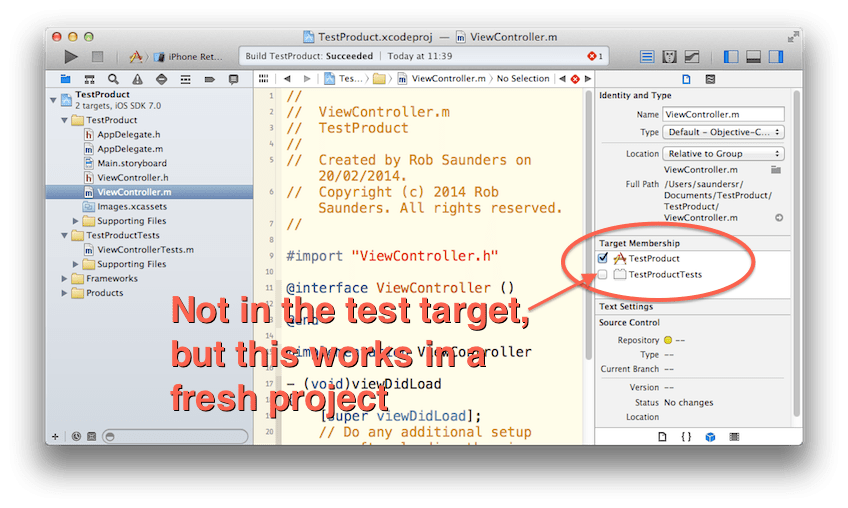Reveal full path in Finder arrow
848x508 pixels.
(x=779, y=217)
